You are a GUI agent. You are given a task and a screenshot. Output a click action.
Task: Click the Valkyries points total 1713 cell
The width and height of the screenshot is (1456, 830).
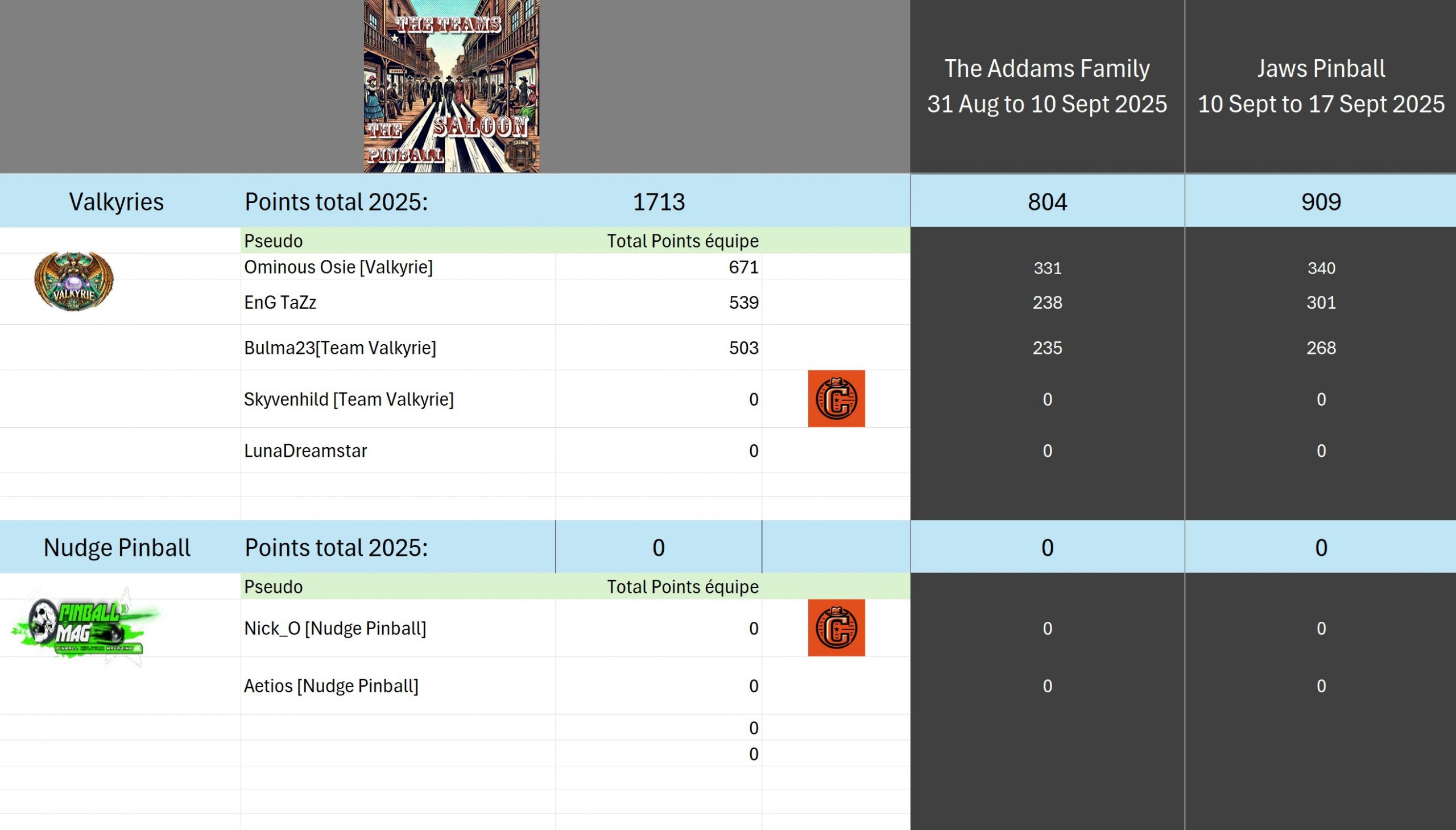658,202
